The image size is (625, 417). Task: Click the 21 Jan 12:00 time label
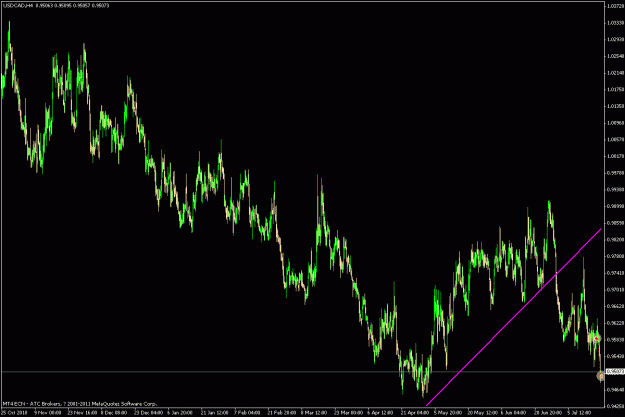214,413
